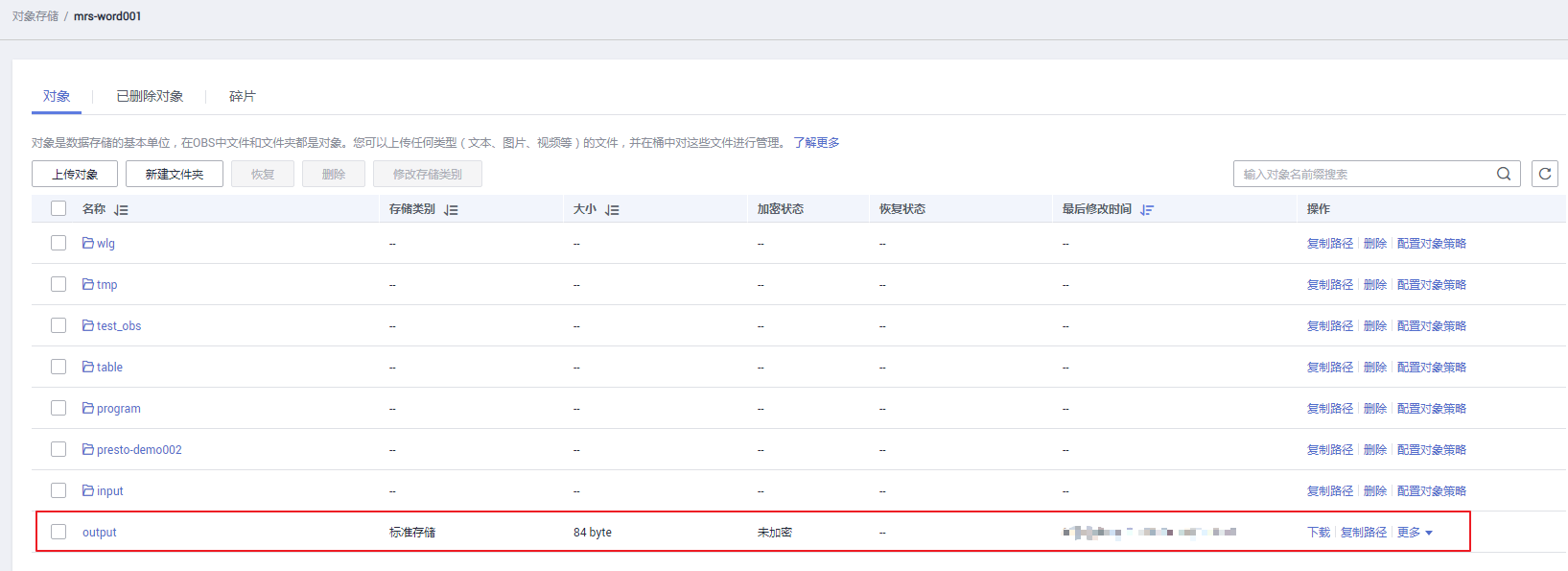Sort by 存储类别 column sort icon
This screenshot has height=571, width=1568.
click(451, 209)
